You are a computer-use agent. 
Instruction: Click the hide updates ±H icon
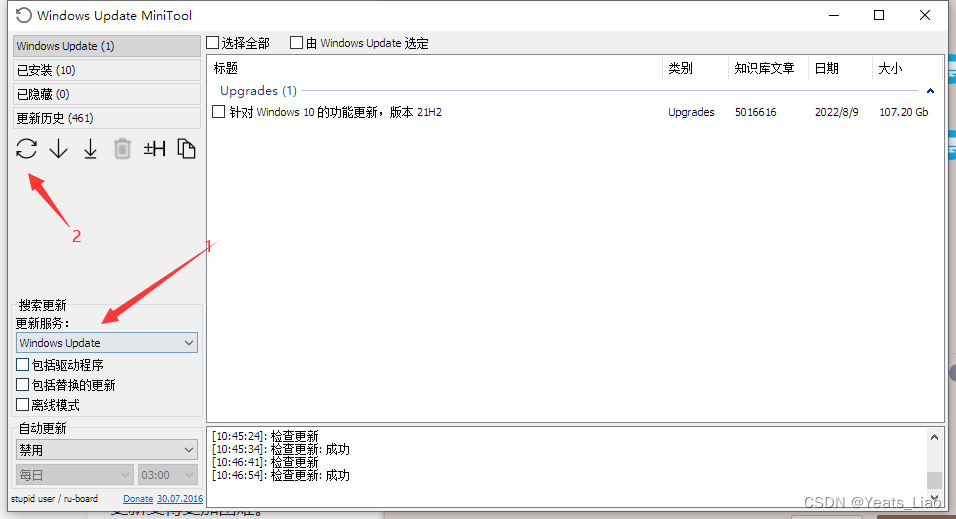tap(154, 149)
